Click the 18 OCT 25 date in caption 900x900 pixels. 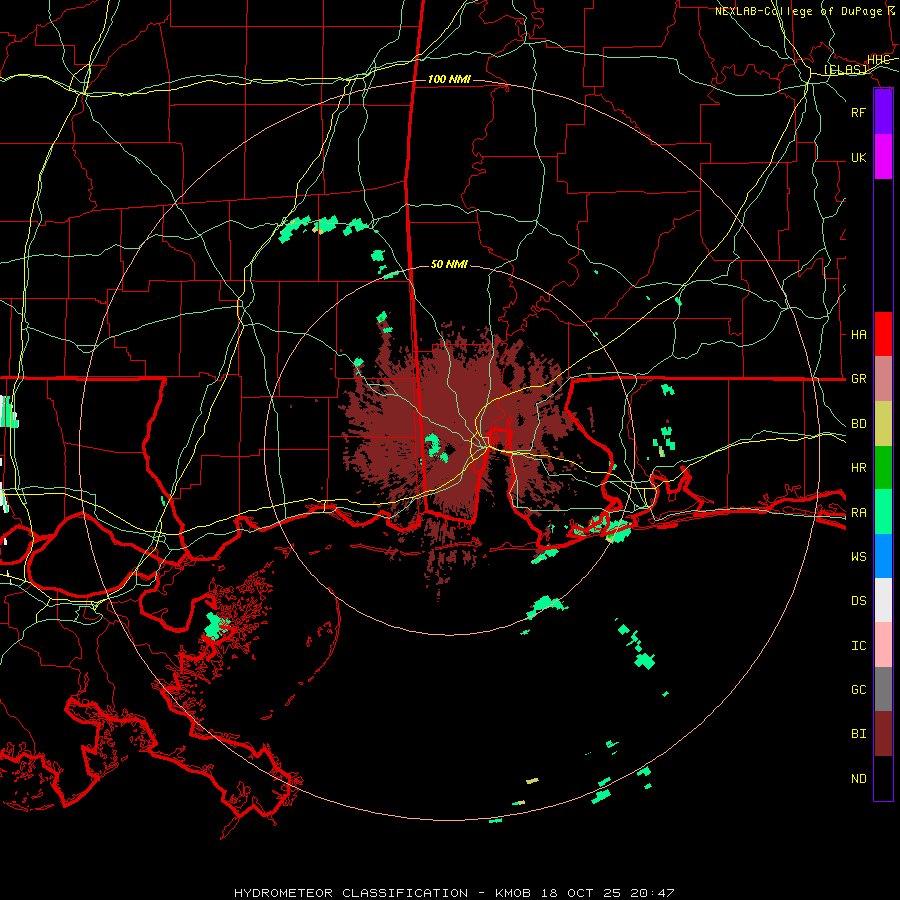579,893
